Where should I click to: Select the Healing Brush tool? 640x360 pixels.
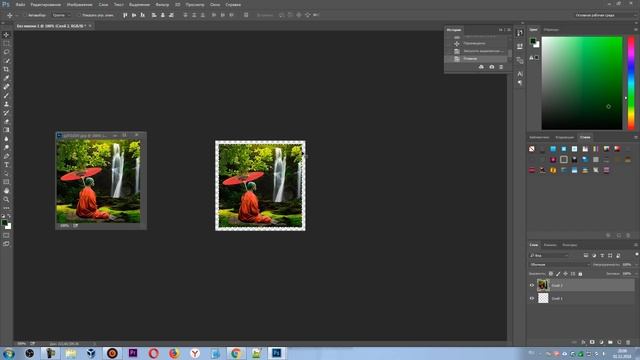(x=6, y=87)
